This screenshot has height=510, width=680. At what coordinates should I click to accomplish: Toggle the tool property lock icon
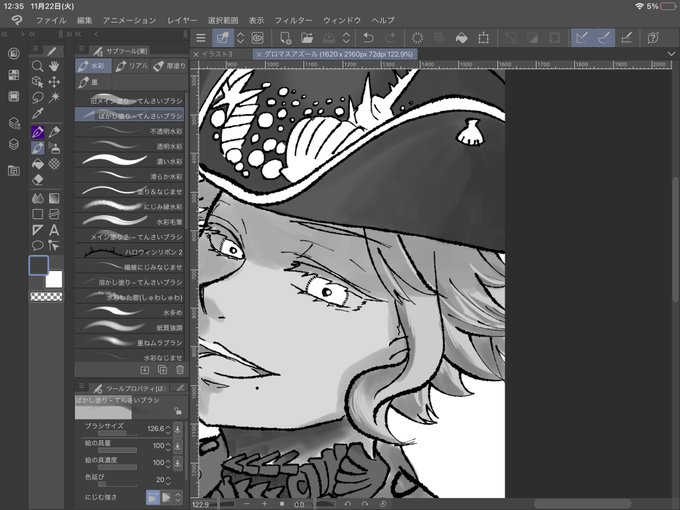178,410
